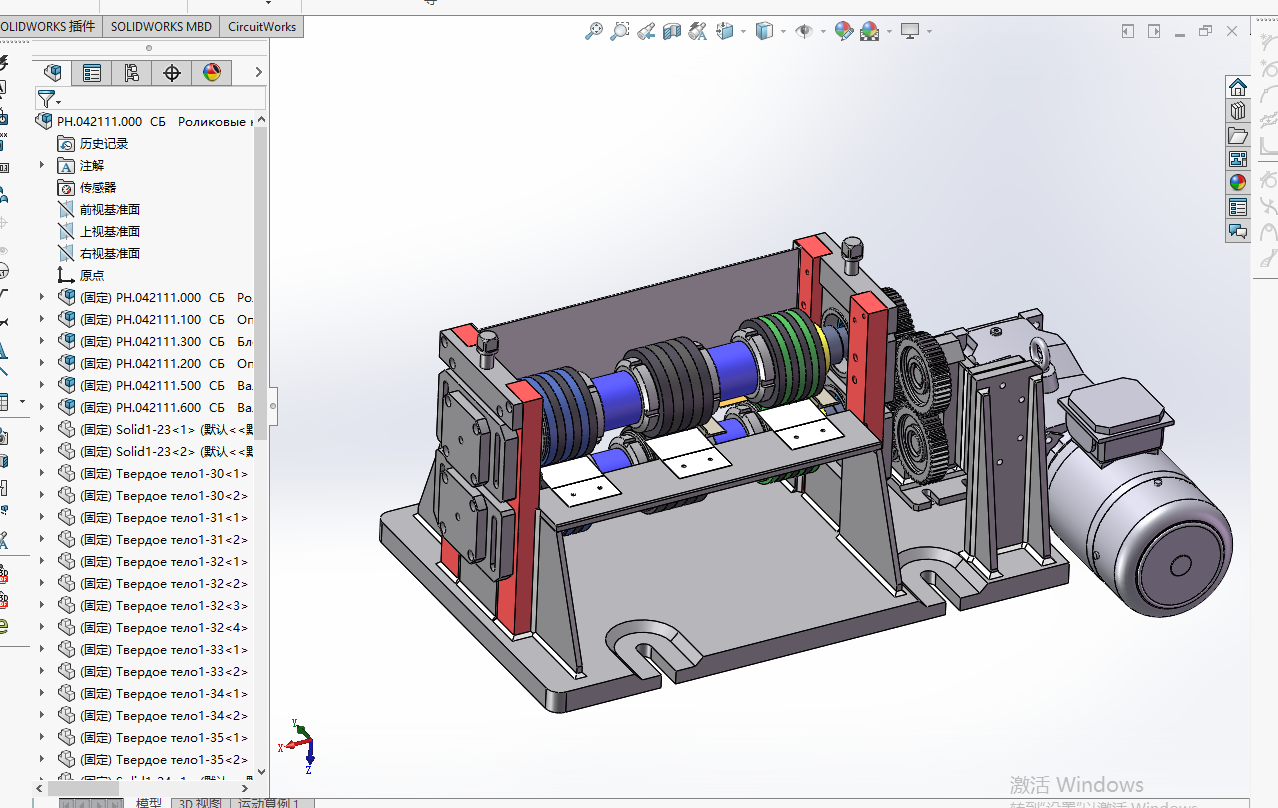Open the View Palette task pane tab

pyautogui.click(x=1238, y=158)
